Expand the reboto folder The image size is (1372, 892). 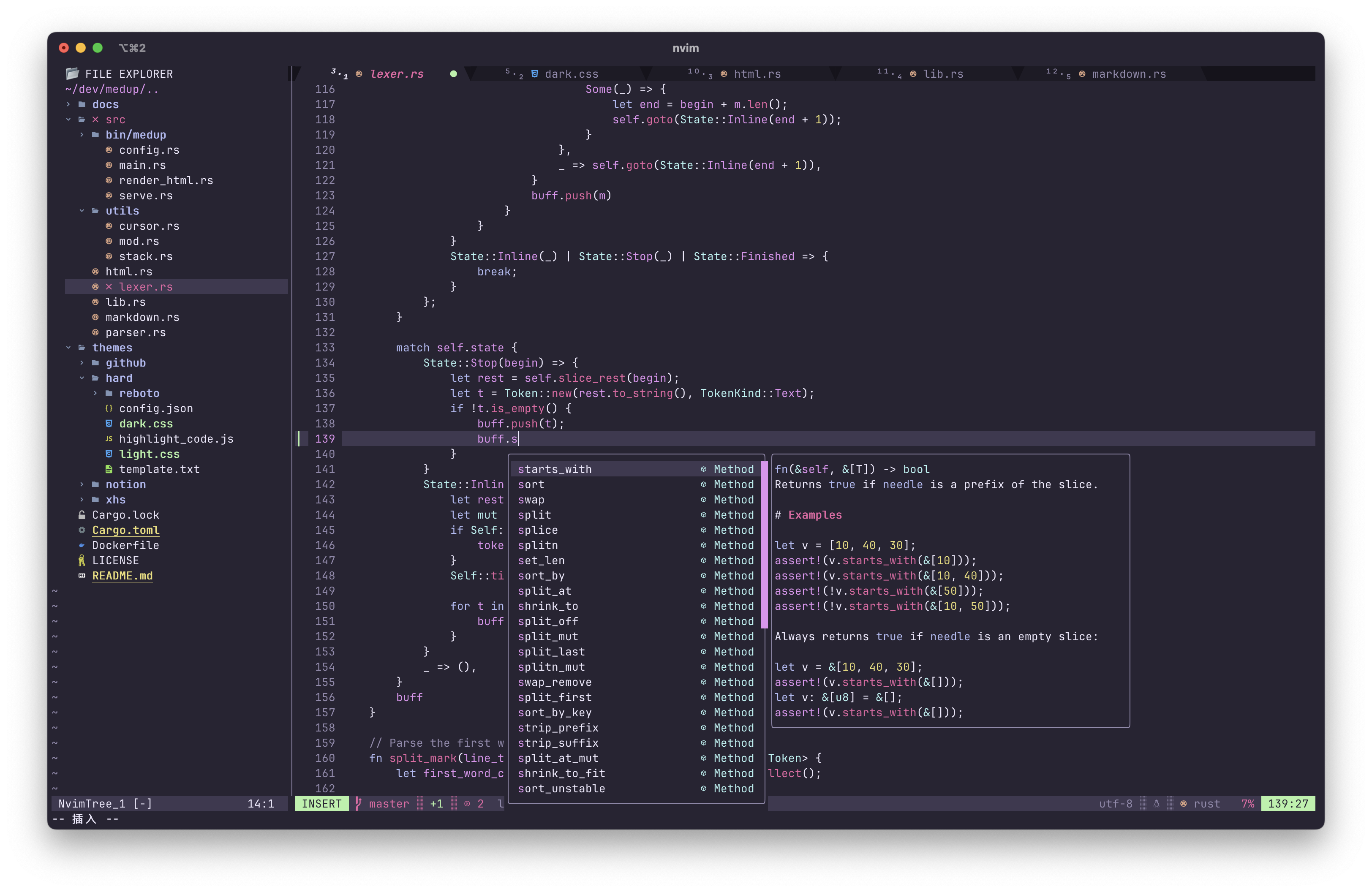95,393
